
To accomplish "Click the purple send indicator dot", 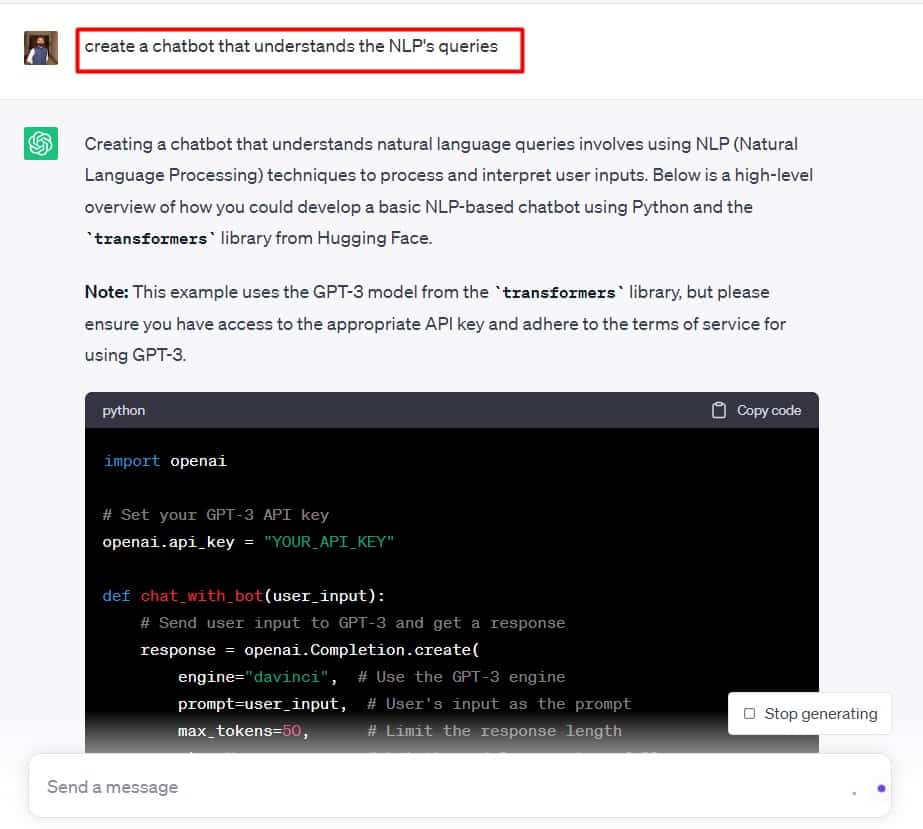I will point(881,788).
